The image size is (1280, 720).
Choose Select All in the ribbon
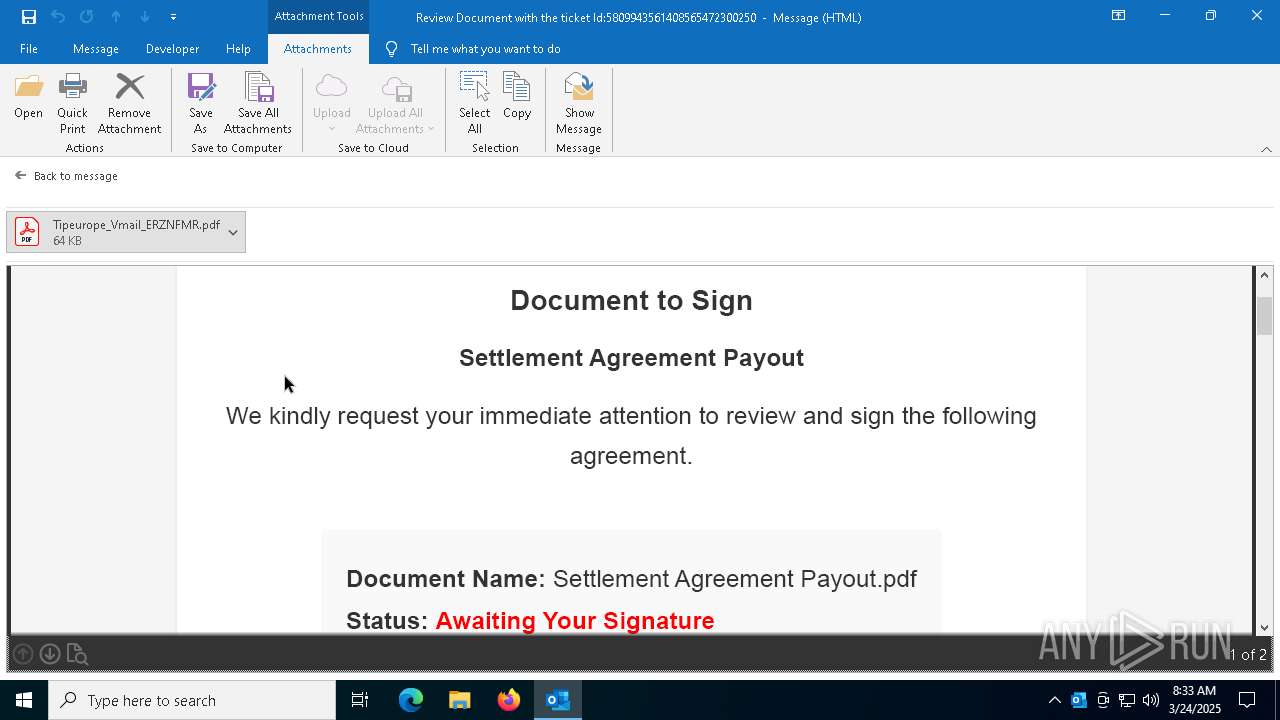tap(474, 103)
